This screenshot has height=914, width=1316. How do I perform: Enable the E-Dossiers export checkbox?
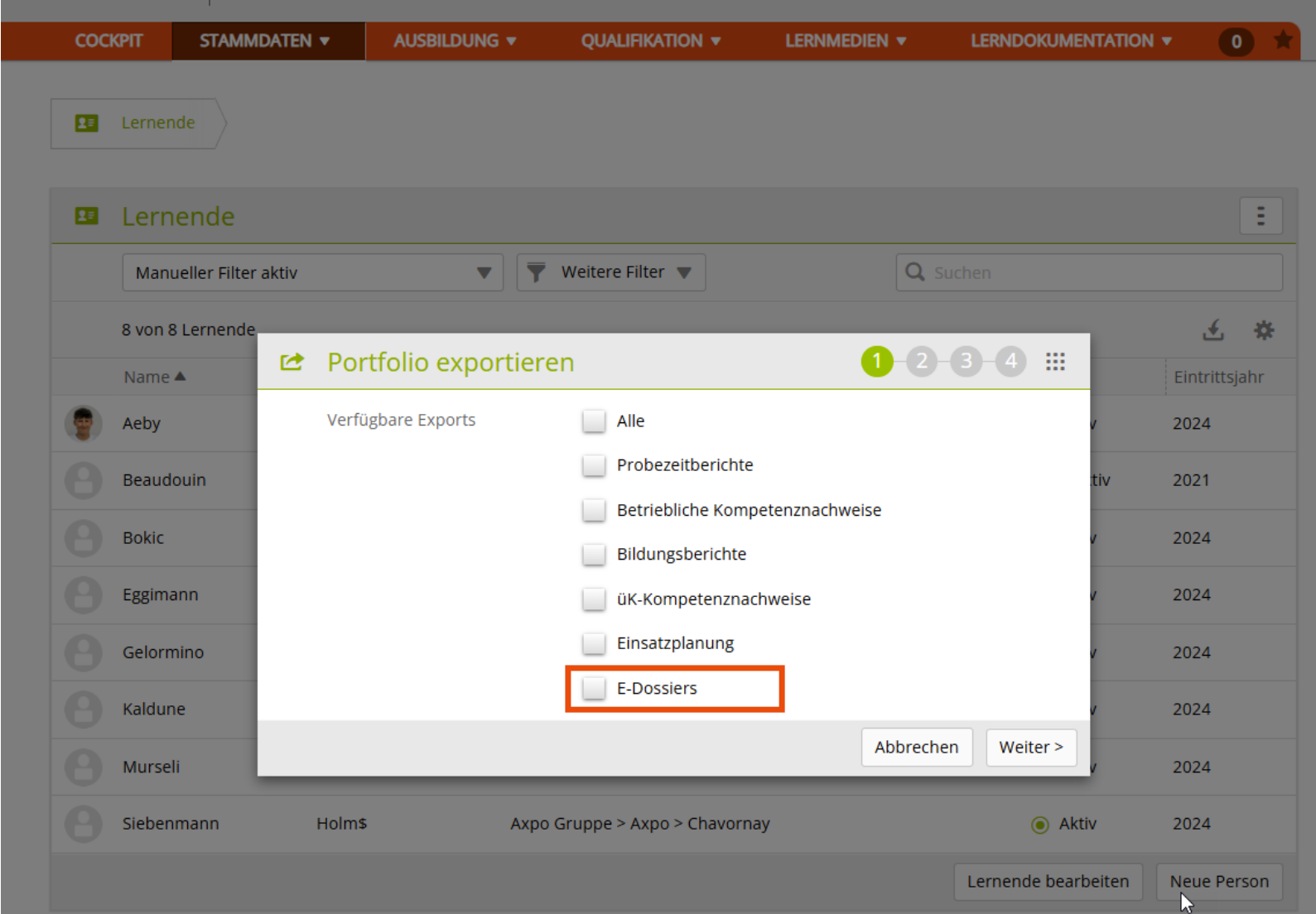tap(594, 688)
